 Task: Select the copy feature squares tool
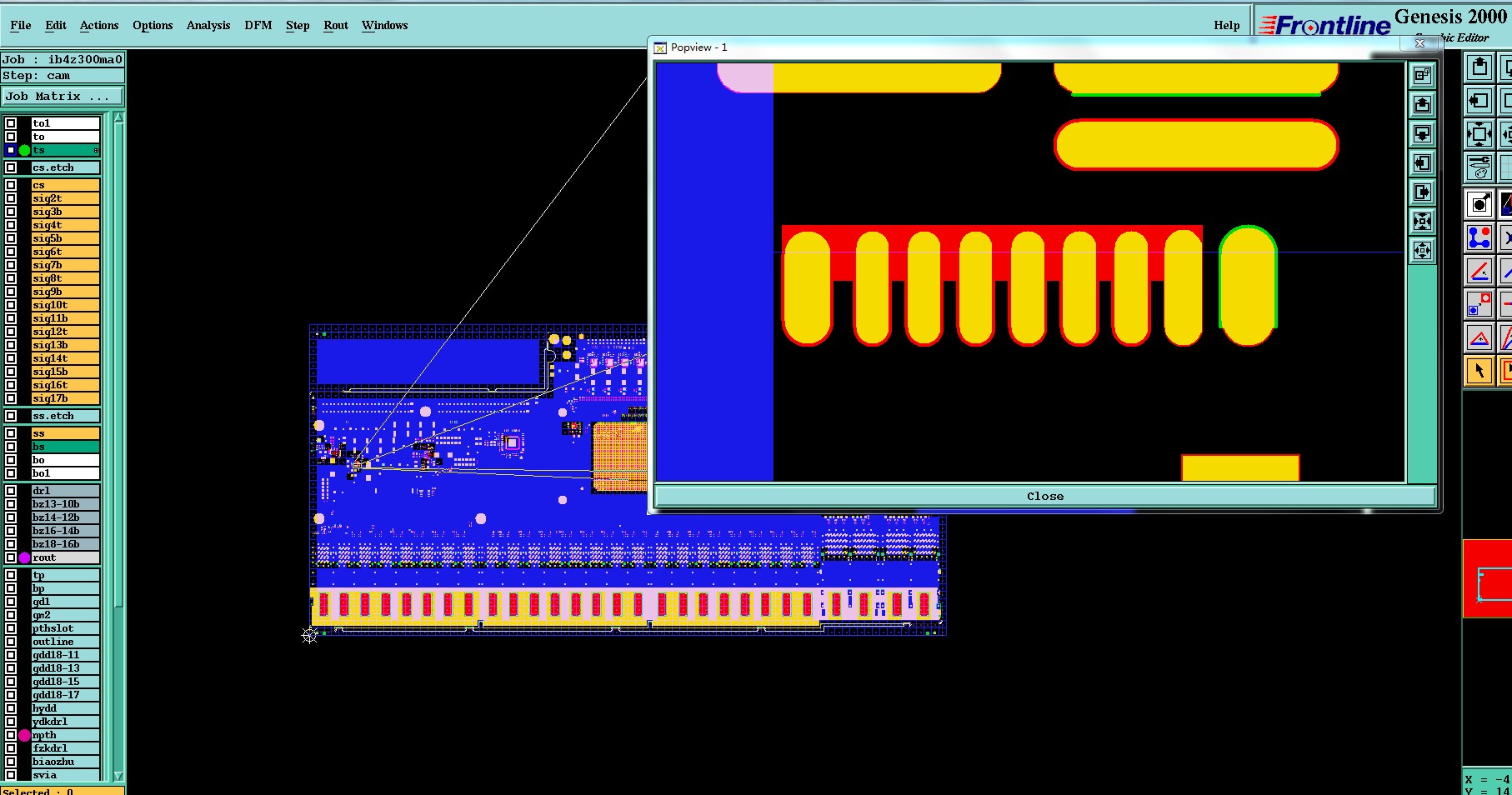coord(1479,304)
